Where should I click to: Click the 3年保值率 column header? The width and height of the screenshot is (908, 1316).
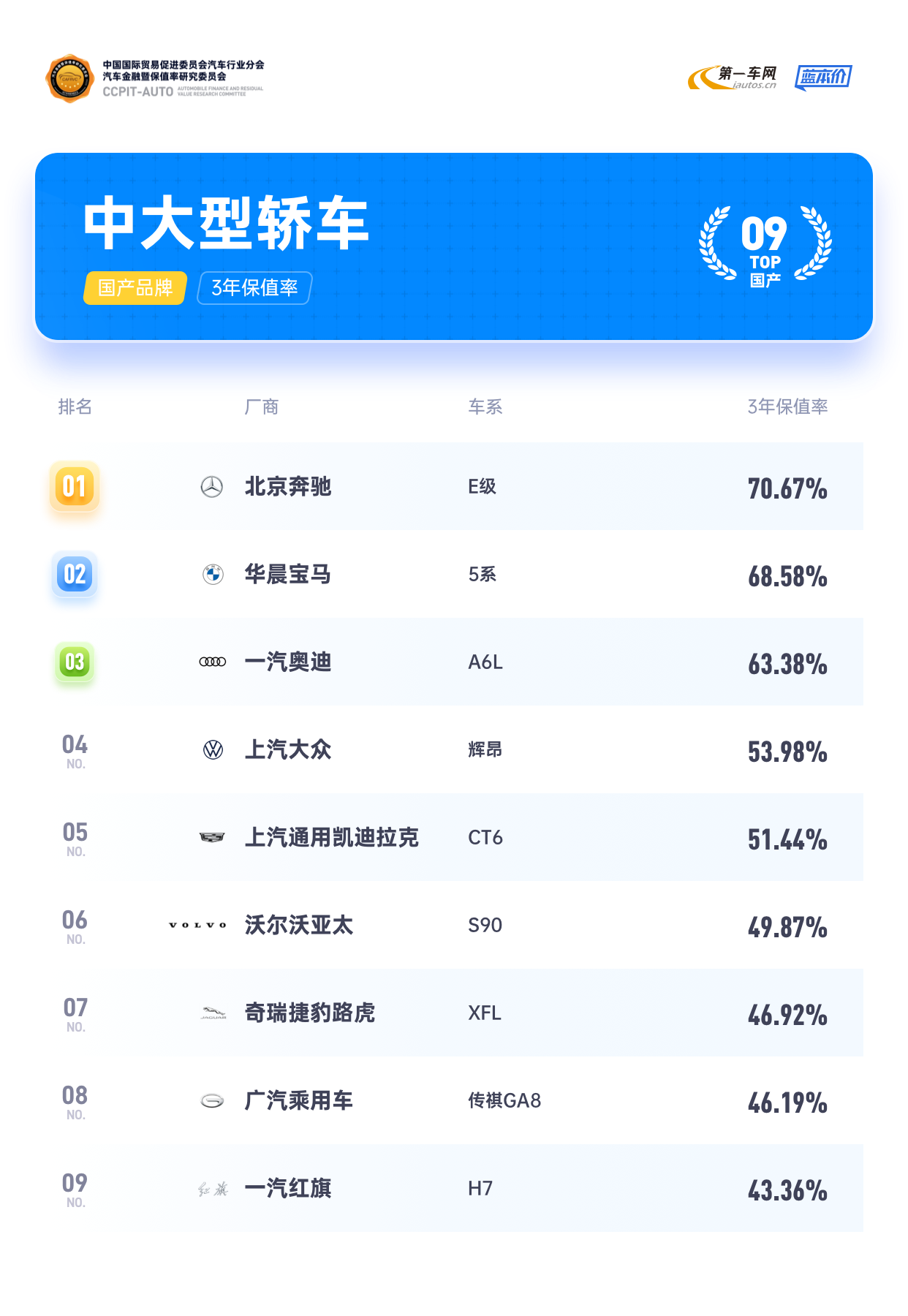tap(787, 406)
